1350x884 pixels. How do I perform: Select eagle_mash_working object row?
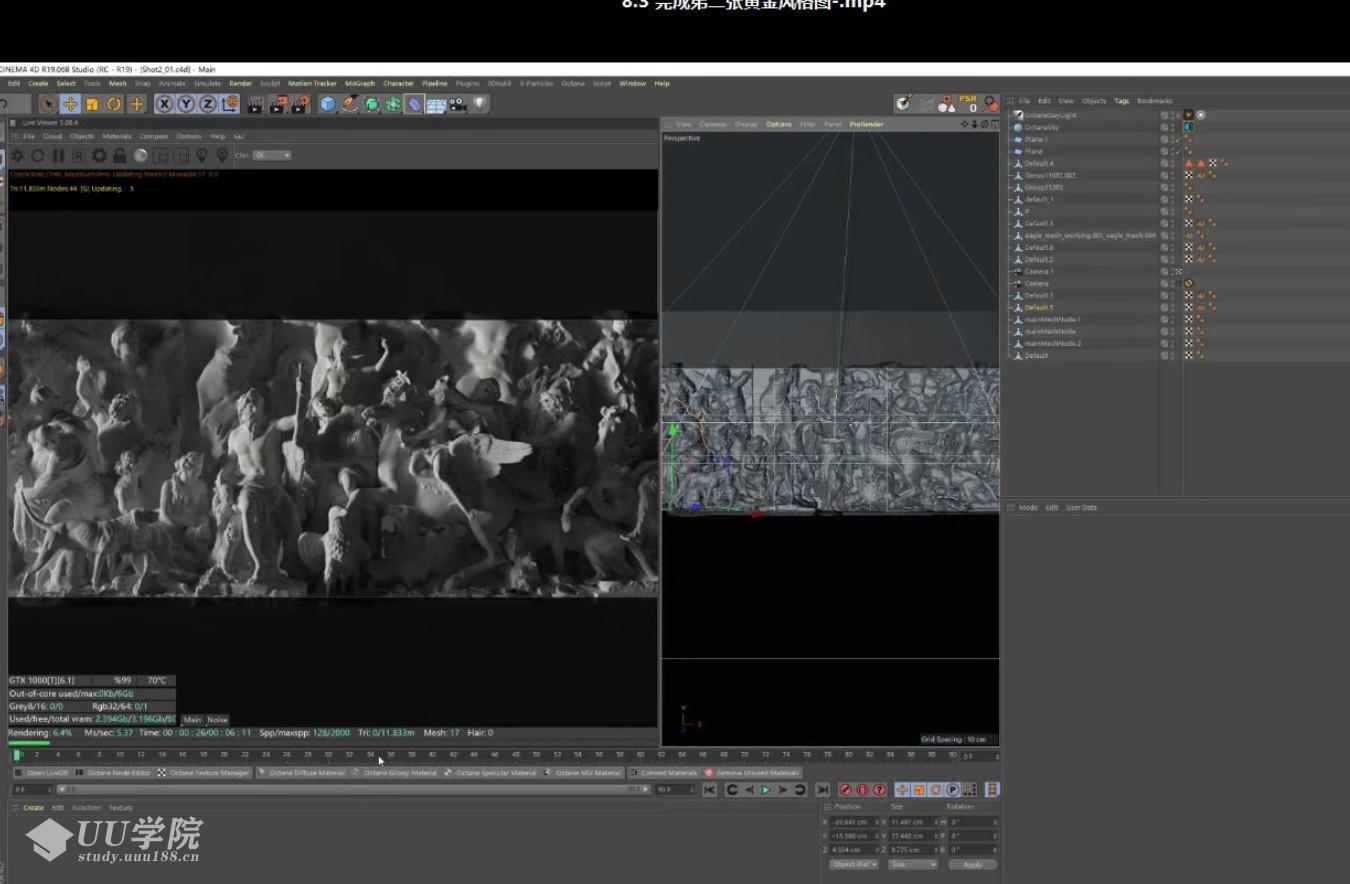coord(1089,235)
